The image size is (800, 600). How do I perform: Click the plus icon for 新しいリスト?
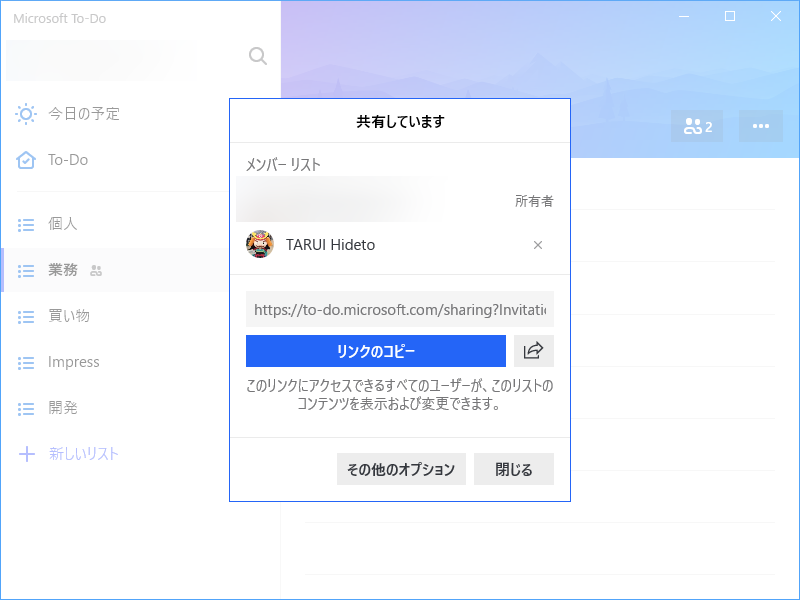coord(27,454)
